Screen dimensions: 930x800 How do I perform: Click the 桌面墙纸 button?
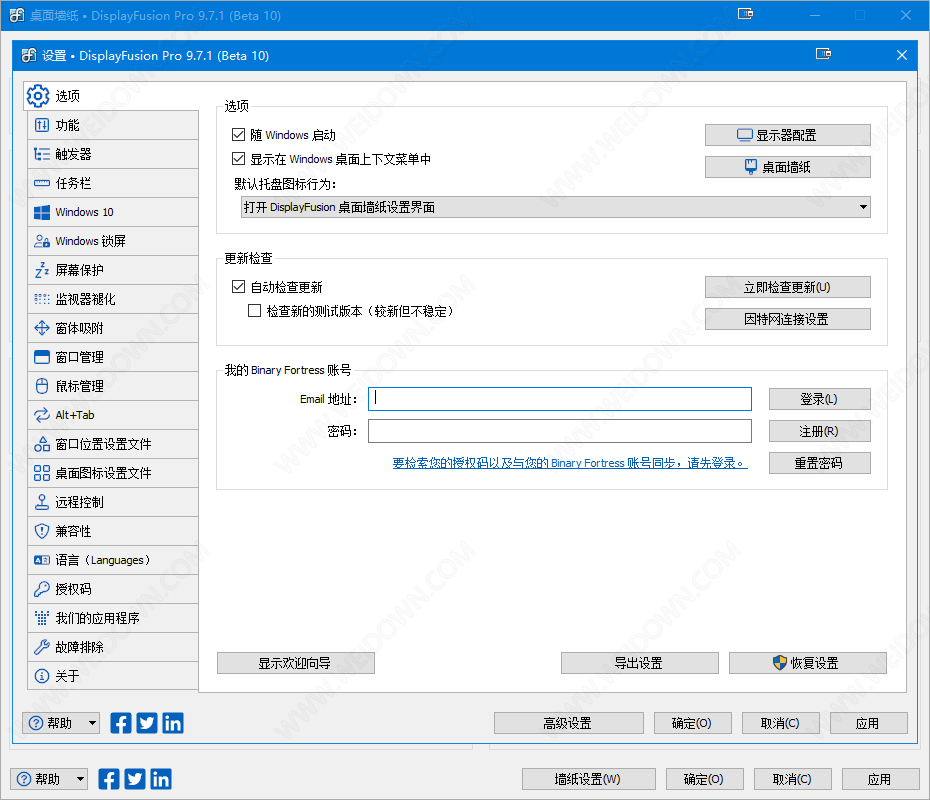[x=788, y=167]
